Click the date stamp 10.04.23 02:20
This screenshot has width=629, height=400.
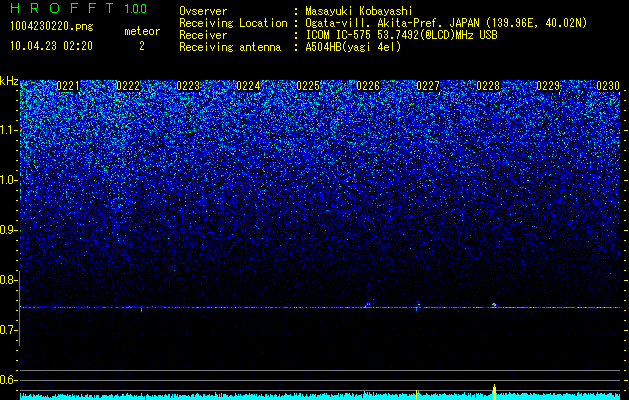click(51, 46)
